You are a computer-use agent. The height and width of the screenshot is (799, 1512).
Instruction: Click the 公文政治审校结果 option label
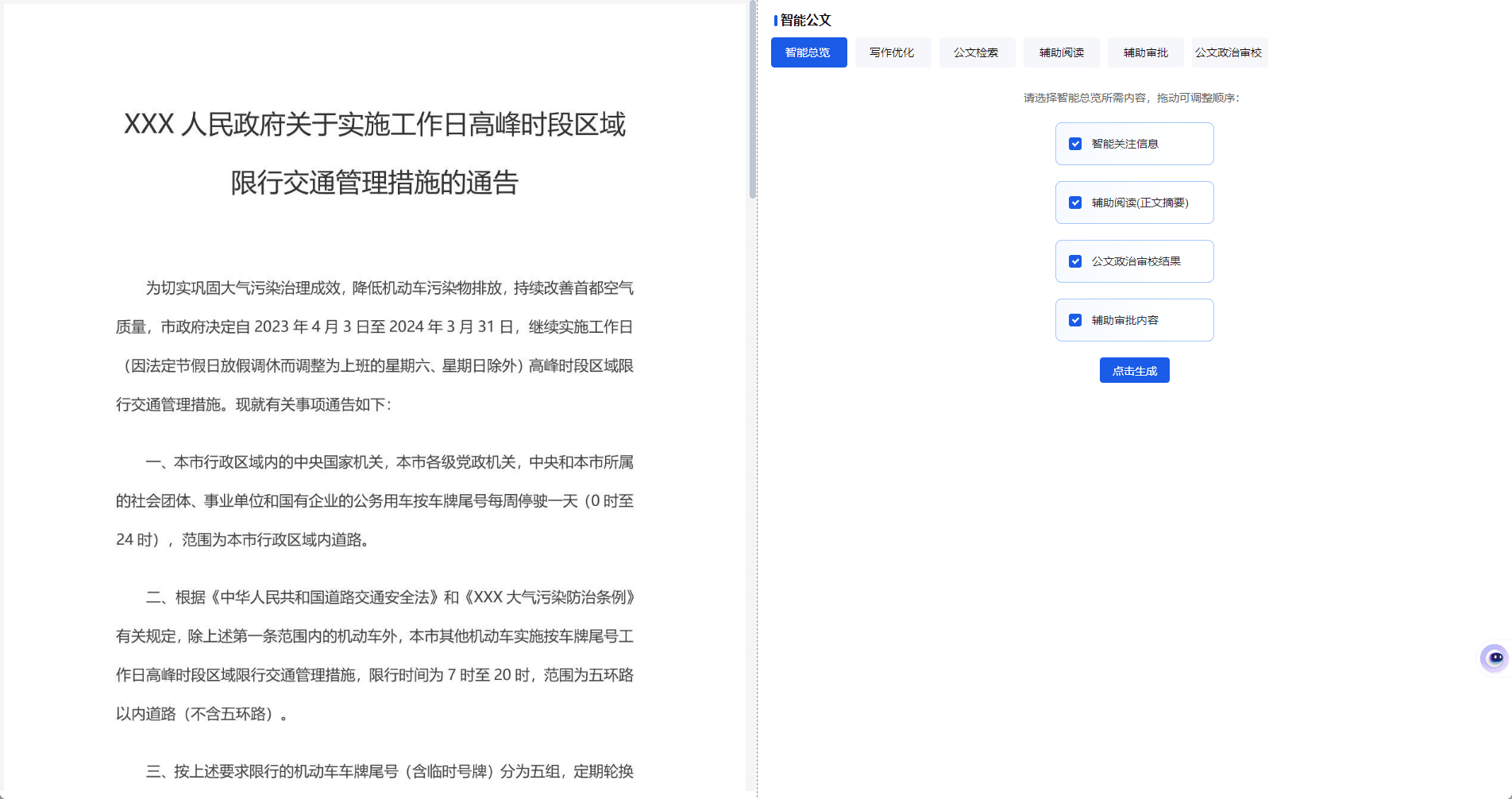tap(1136, 261)
